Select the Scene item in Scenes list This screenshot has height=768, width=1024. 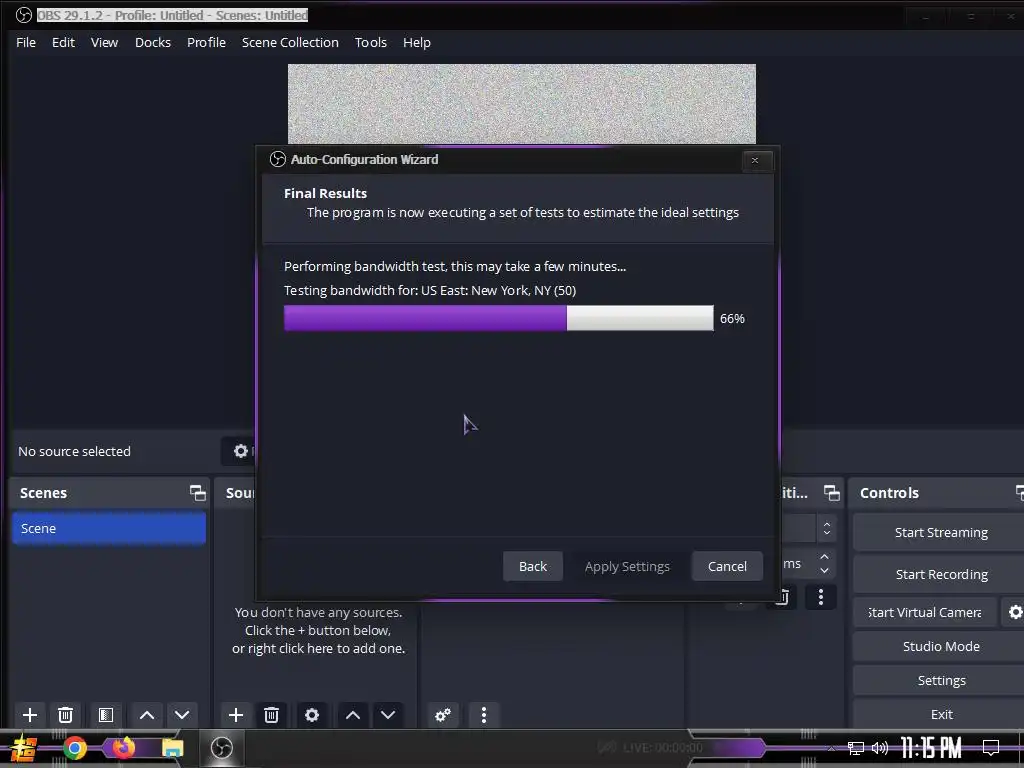[109, 528]
